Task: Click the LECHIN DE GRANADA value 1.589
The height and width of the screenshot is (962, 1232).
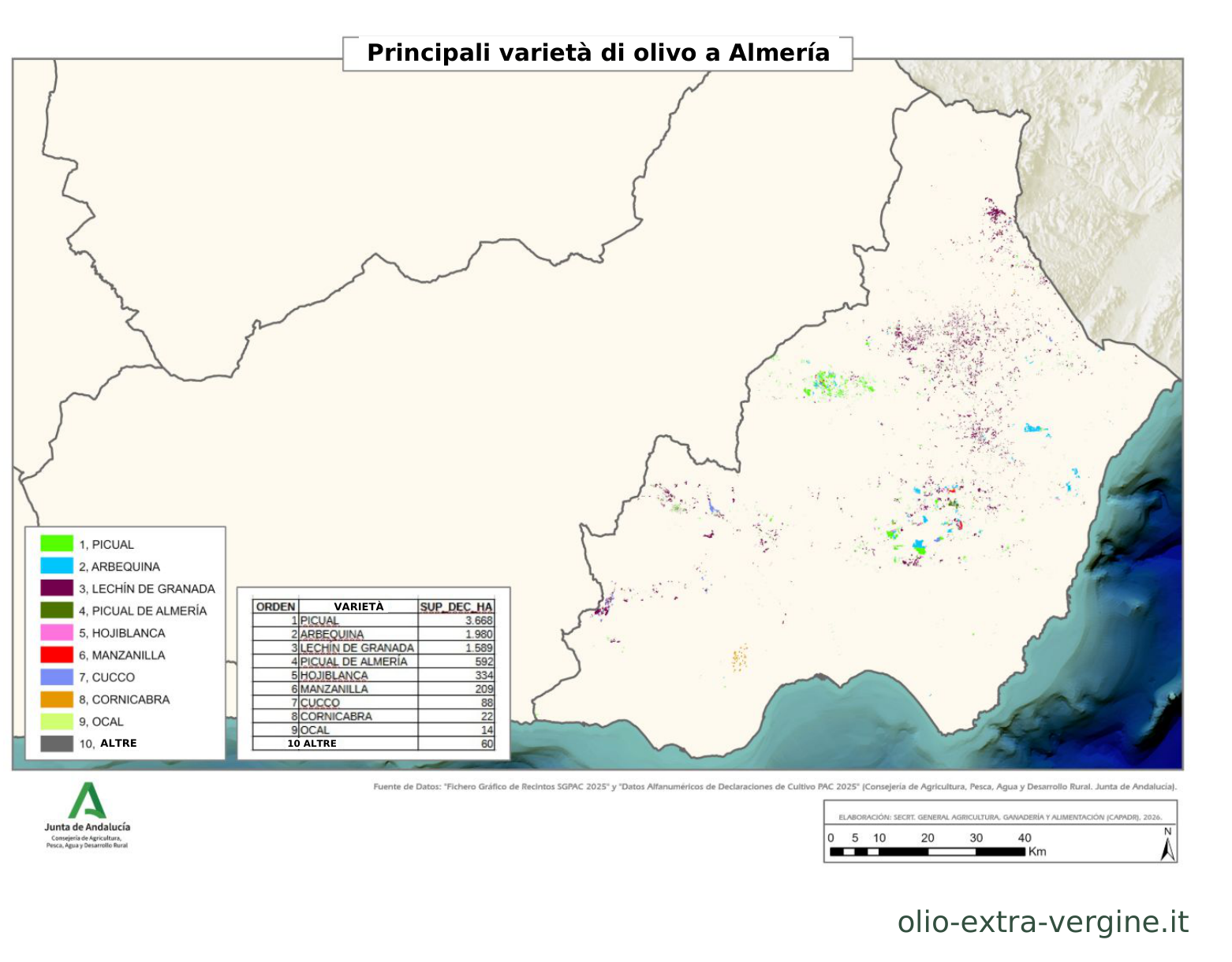Action: point(479,647)
